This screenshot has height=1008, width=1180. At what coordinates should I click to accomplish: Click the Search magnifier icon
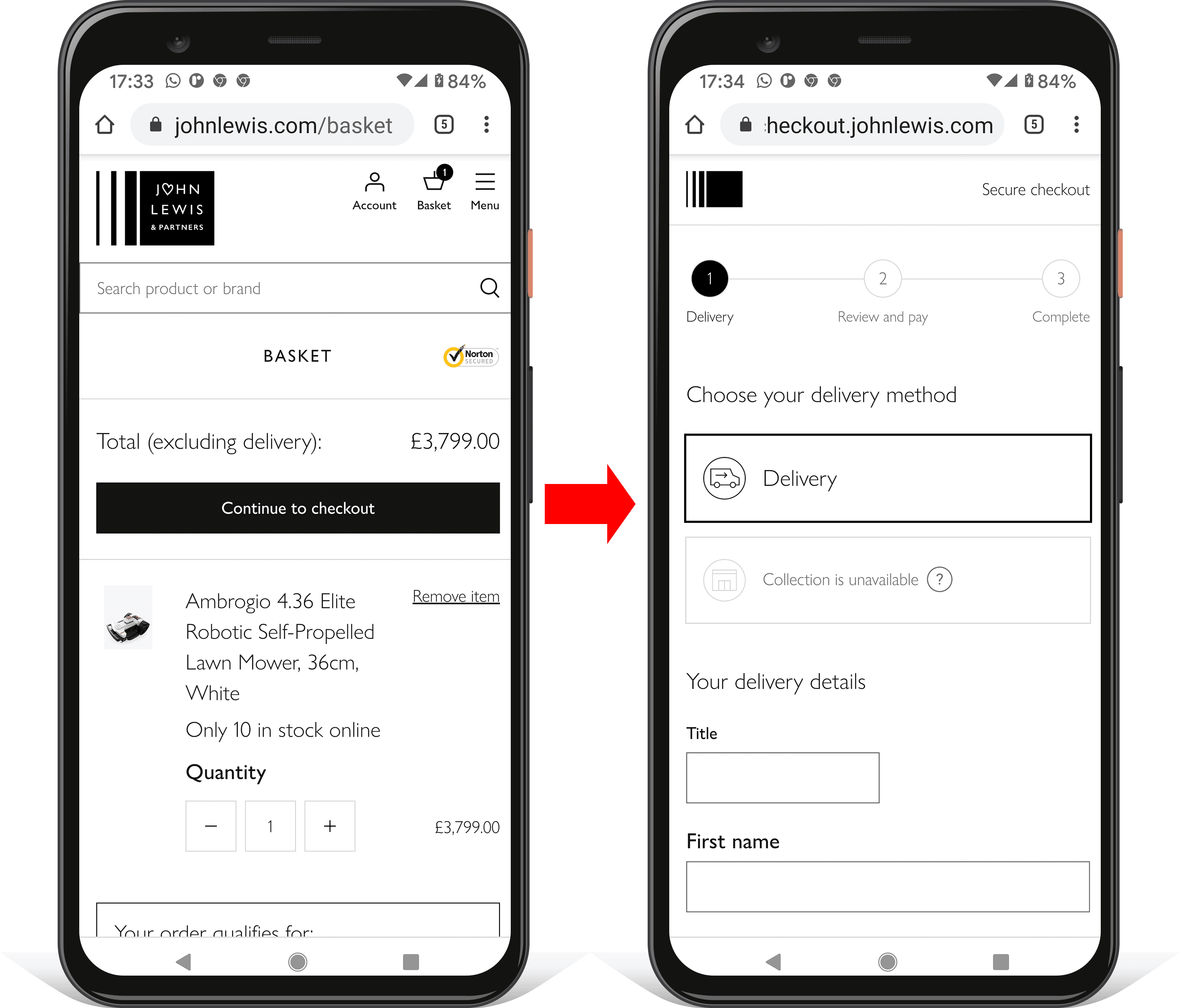coord(489,288)
